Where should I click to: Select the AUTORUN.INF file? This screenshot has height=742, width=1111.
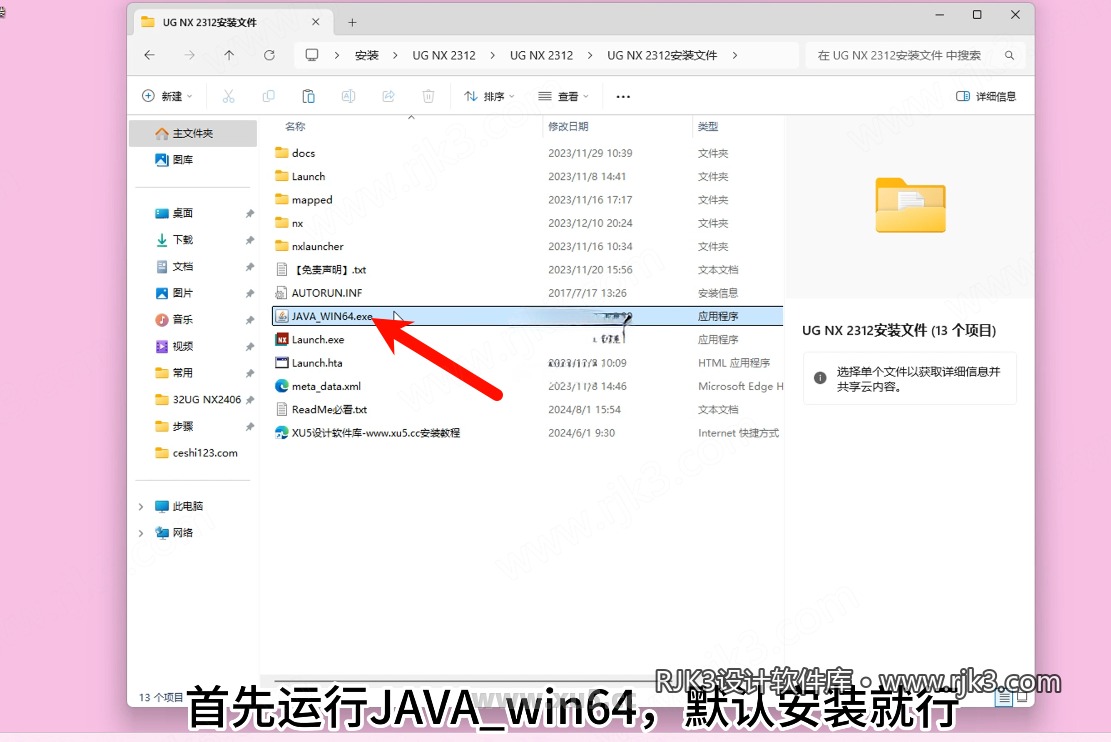(x=528, y=293)
